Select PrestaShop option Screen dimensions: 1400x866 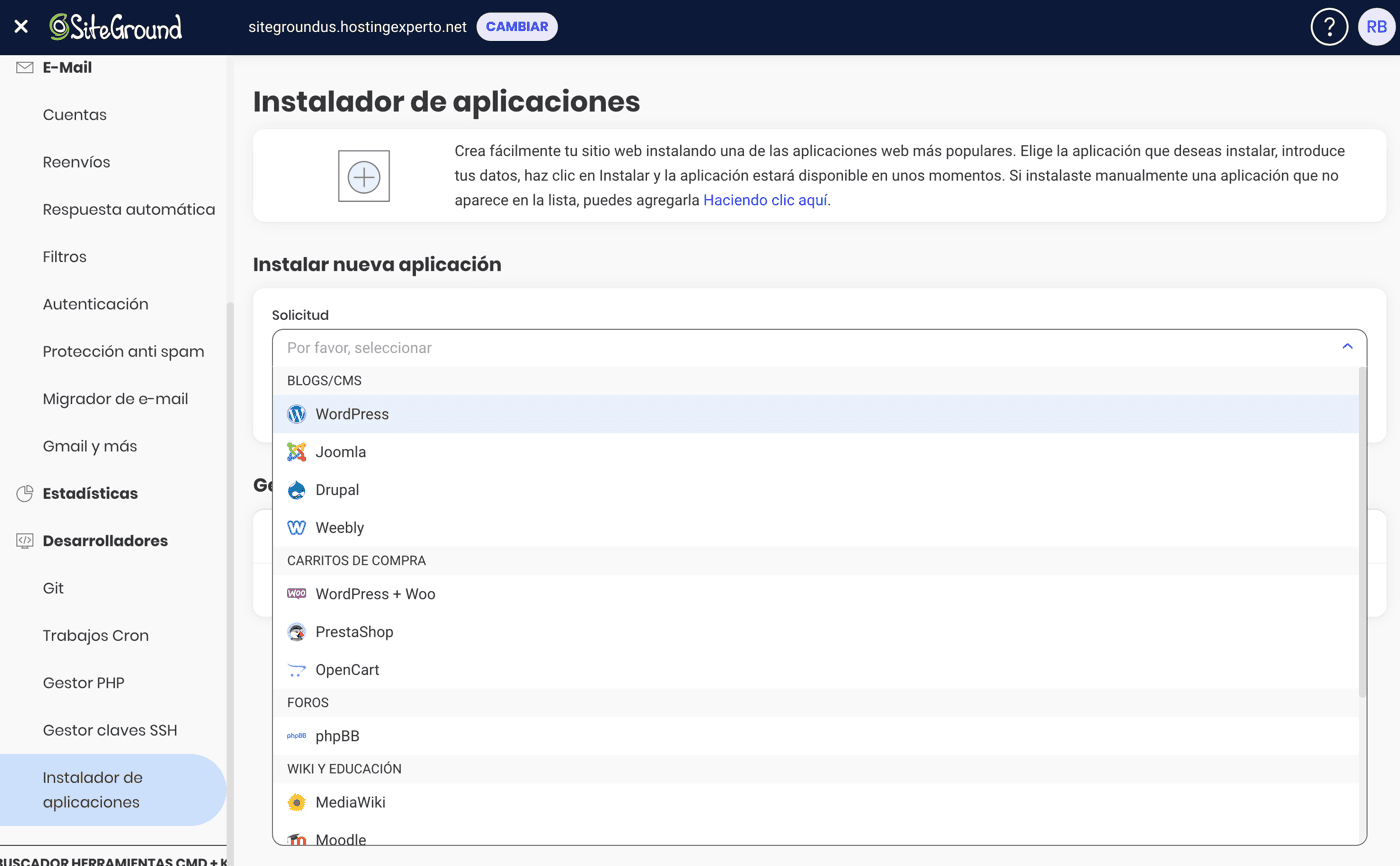tap(816, 632)
